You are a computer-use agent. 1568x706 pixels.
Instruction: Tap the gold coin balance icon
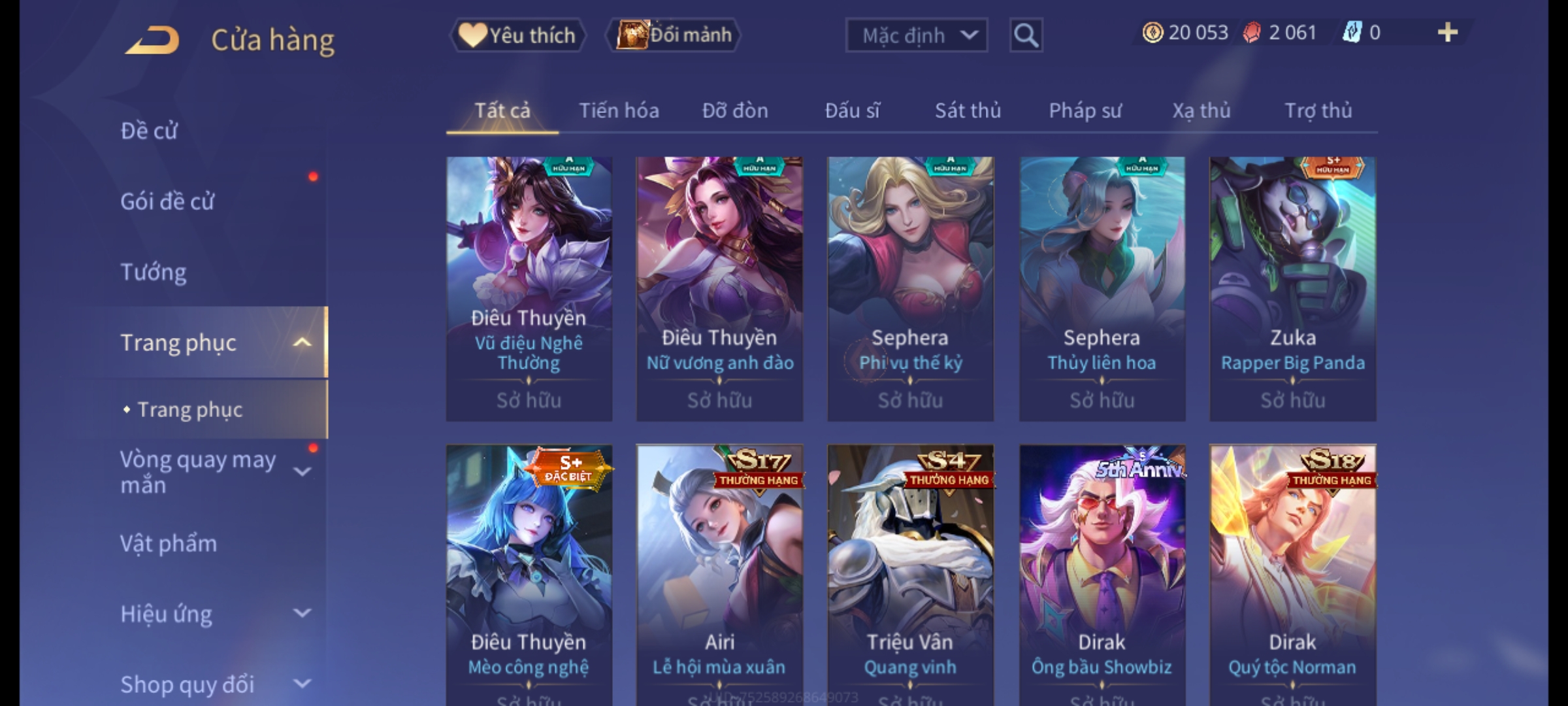pos(1152,33)
